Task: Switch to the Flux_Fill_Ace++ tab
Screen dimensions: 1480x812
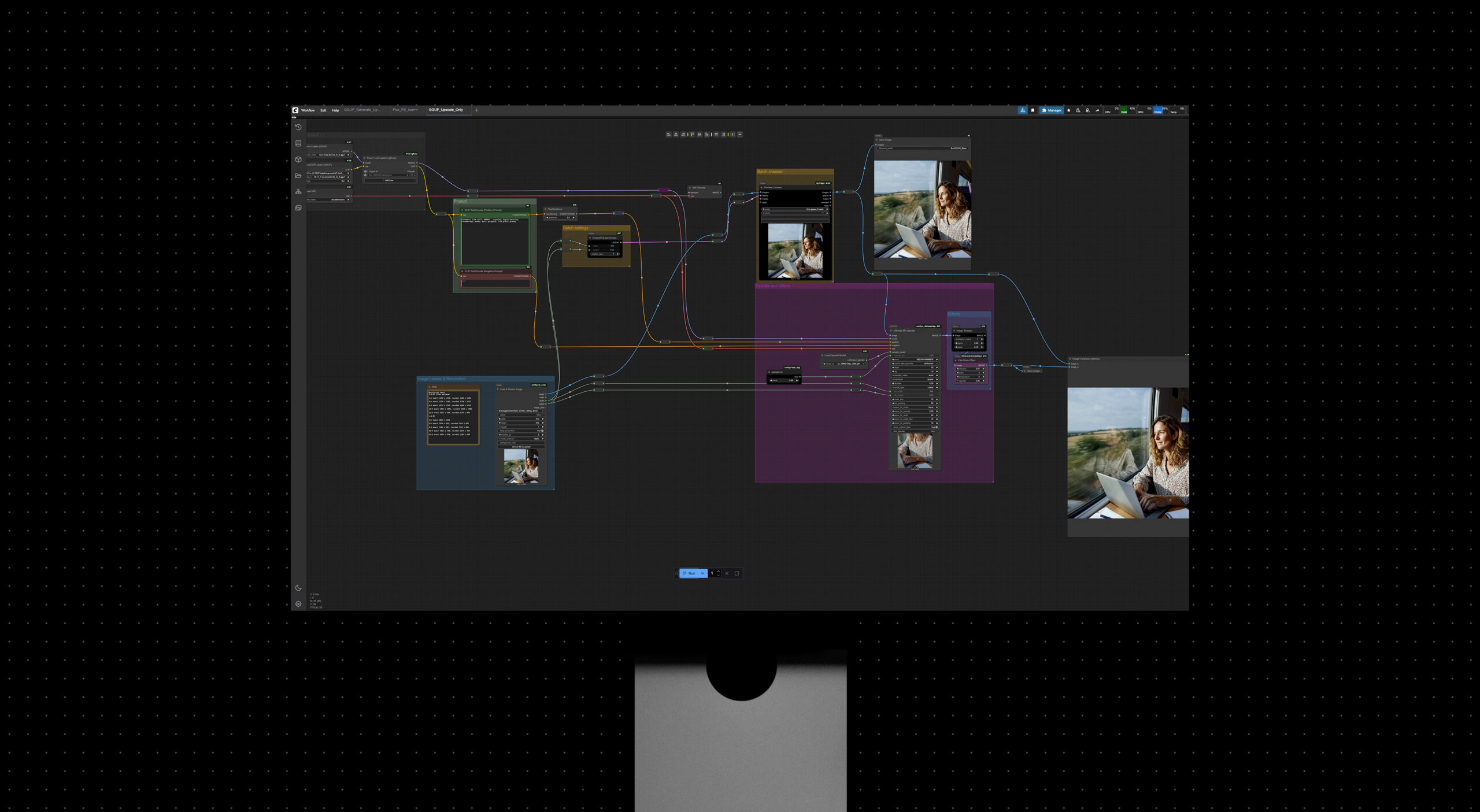Action: click(x=405, y=110)
